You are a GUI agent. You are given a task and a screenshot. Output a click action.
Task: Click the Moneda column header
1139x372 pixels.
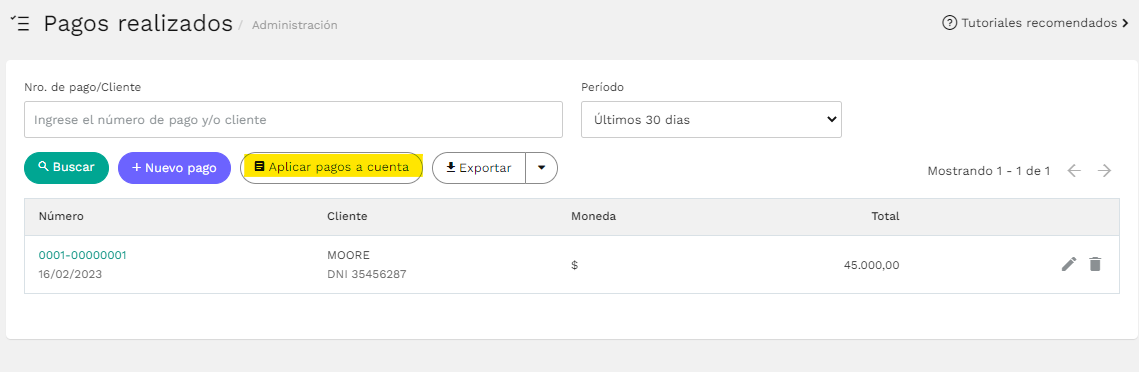[593, 216]
